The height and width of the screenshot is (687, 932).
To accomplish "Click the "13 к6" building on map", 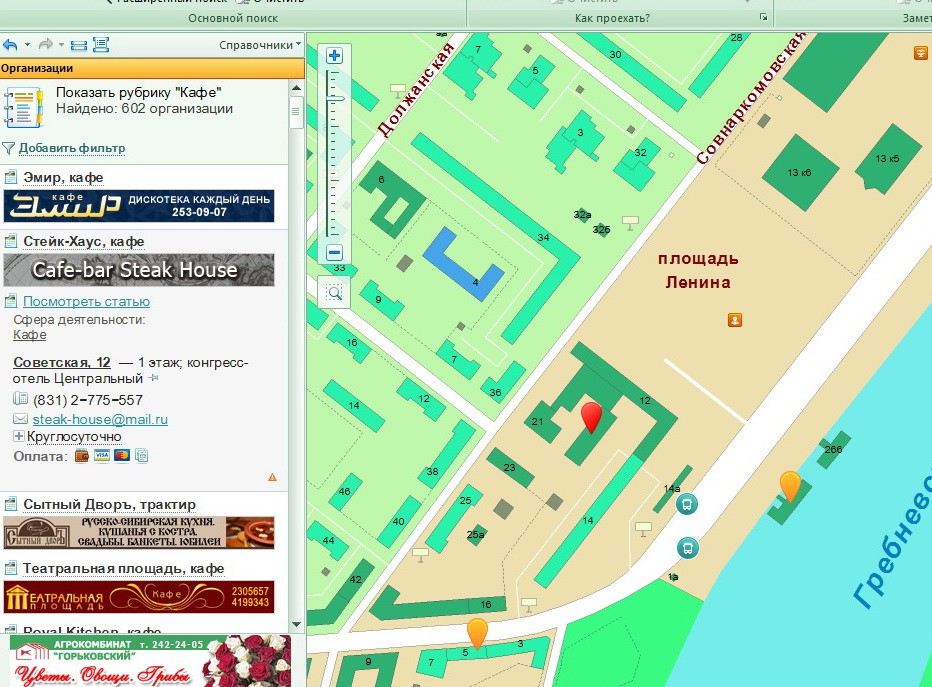I will [799, 173].
